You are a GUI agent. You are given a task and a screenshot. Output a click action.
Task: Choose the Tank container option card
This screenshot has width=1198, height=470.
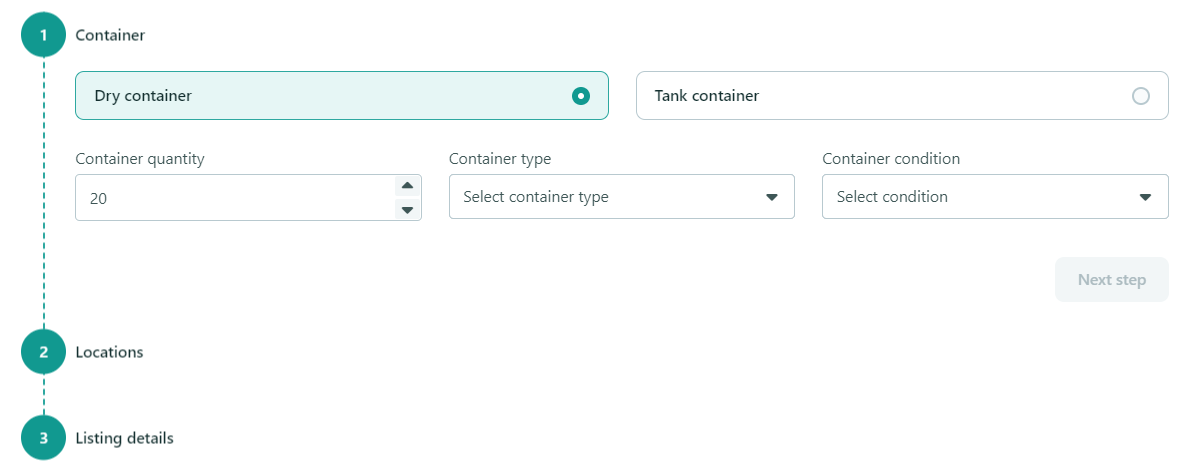pos(902,96)
